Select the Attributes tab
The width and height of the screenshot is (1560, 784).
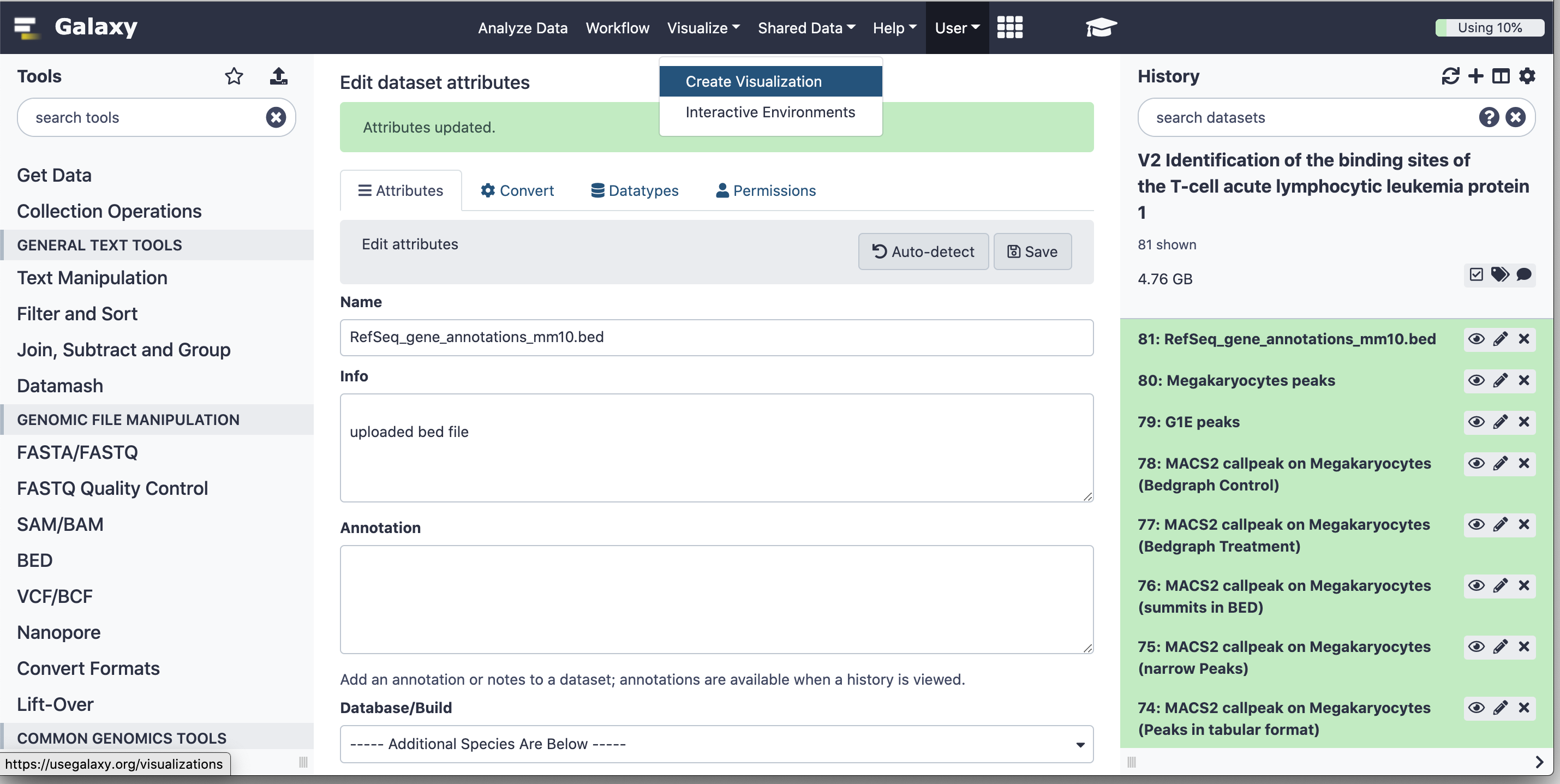click(401, 191)
